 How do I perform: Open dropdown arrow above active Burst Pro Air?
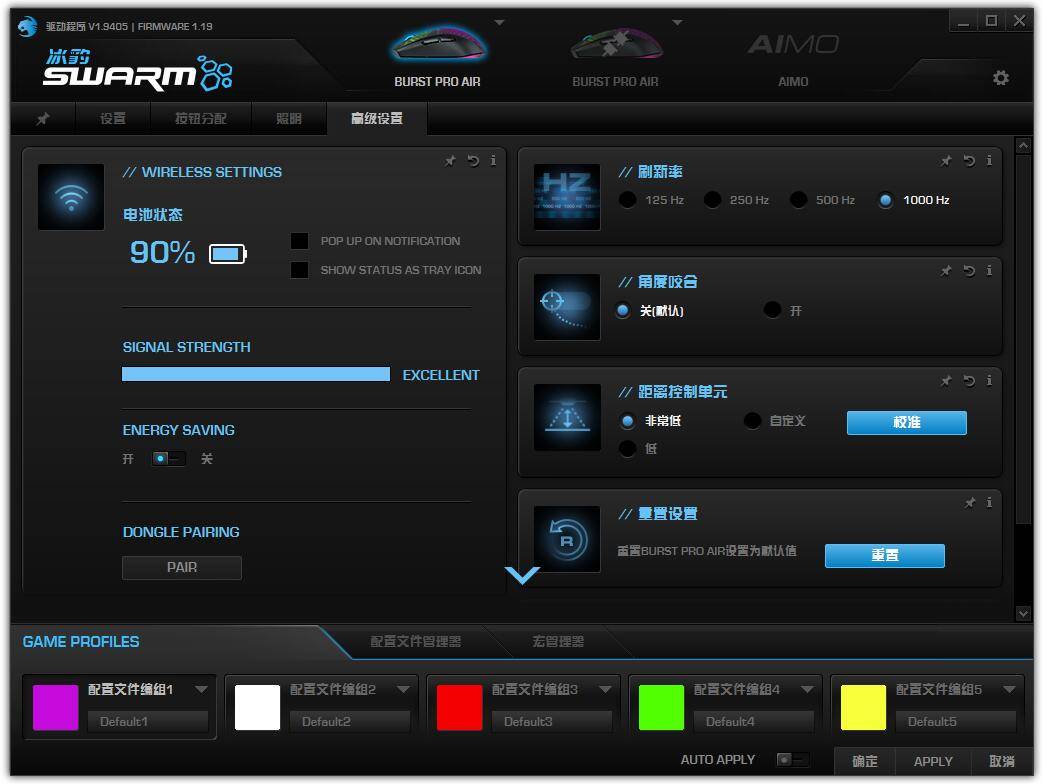[499, 23]
